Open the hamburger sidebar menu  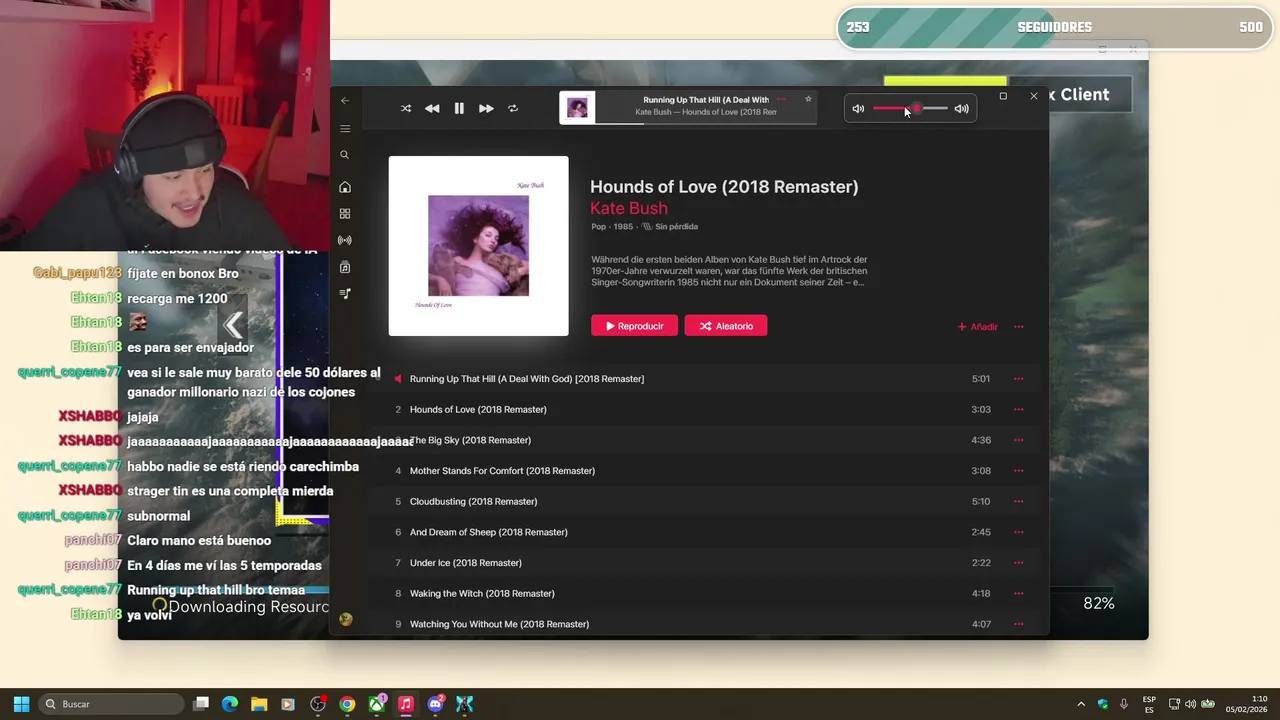coord(345,128)
